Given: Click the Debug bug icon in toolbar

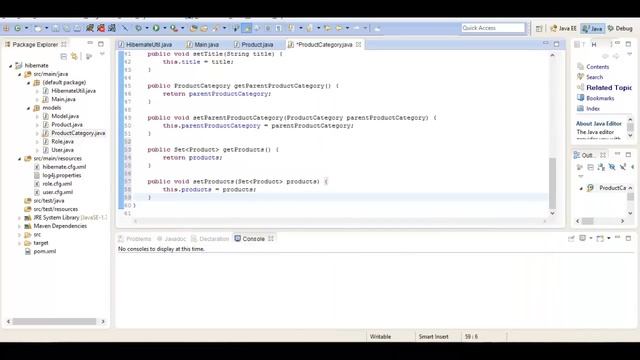Looking at the screenshot, I should 139,28.
